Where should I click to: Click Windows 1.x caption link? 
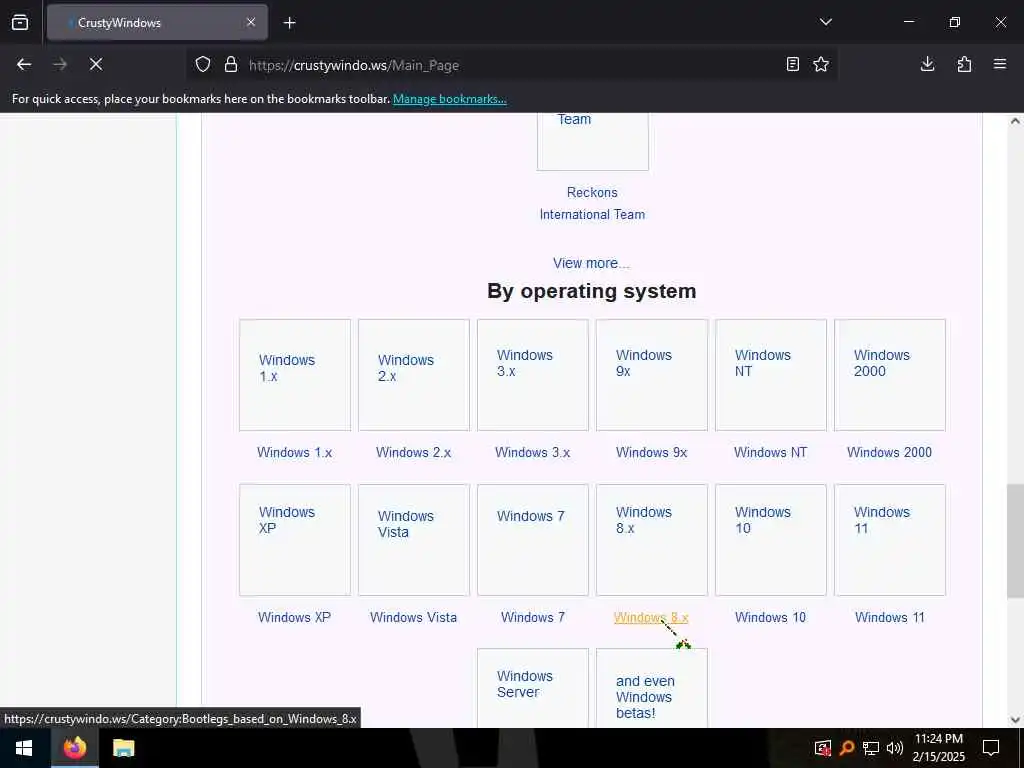pyautogui.click(x=295, y=453)
